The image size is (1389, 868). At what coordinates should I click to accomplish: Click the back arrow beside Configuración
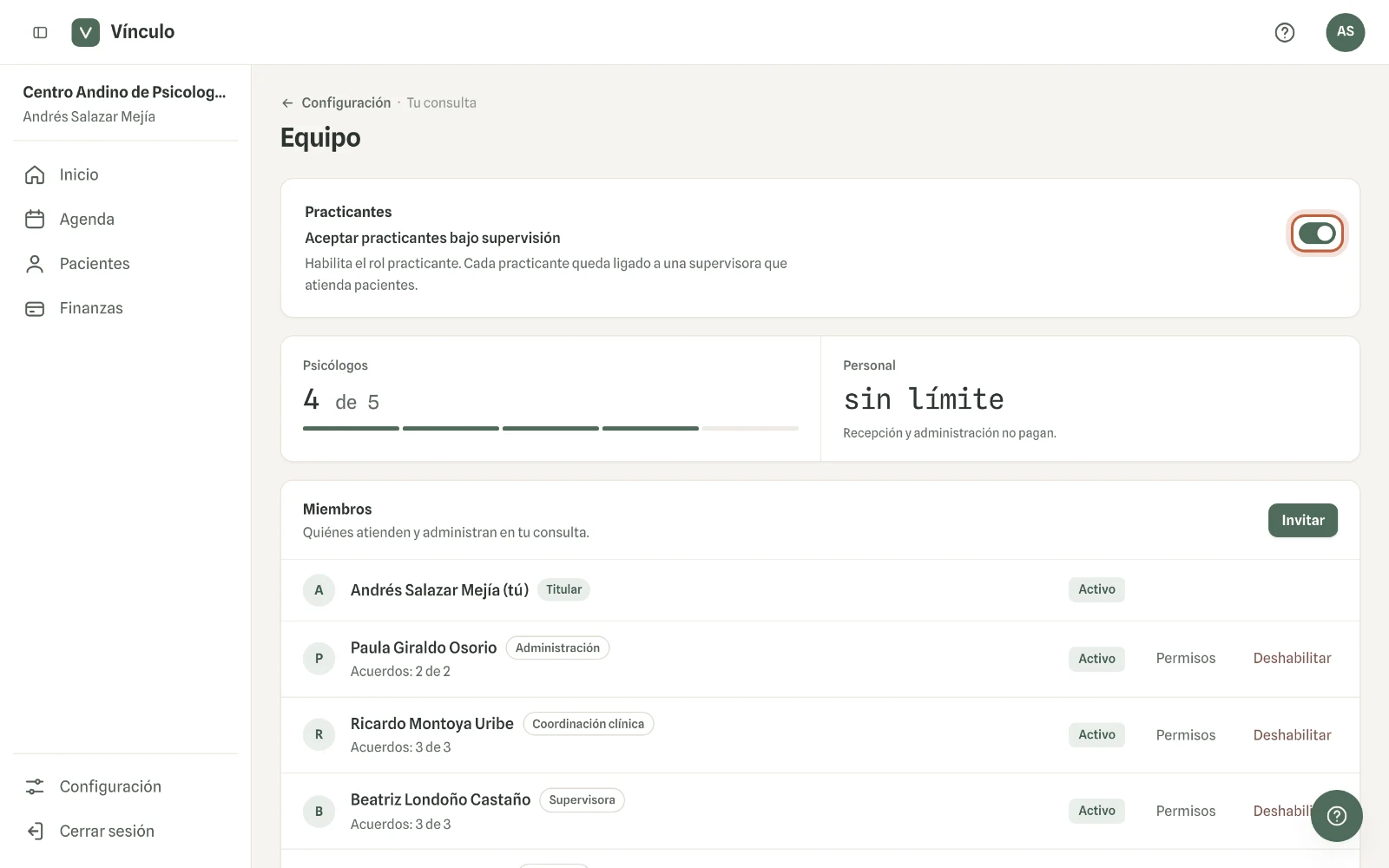pos(287,102)
